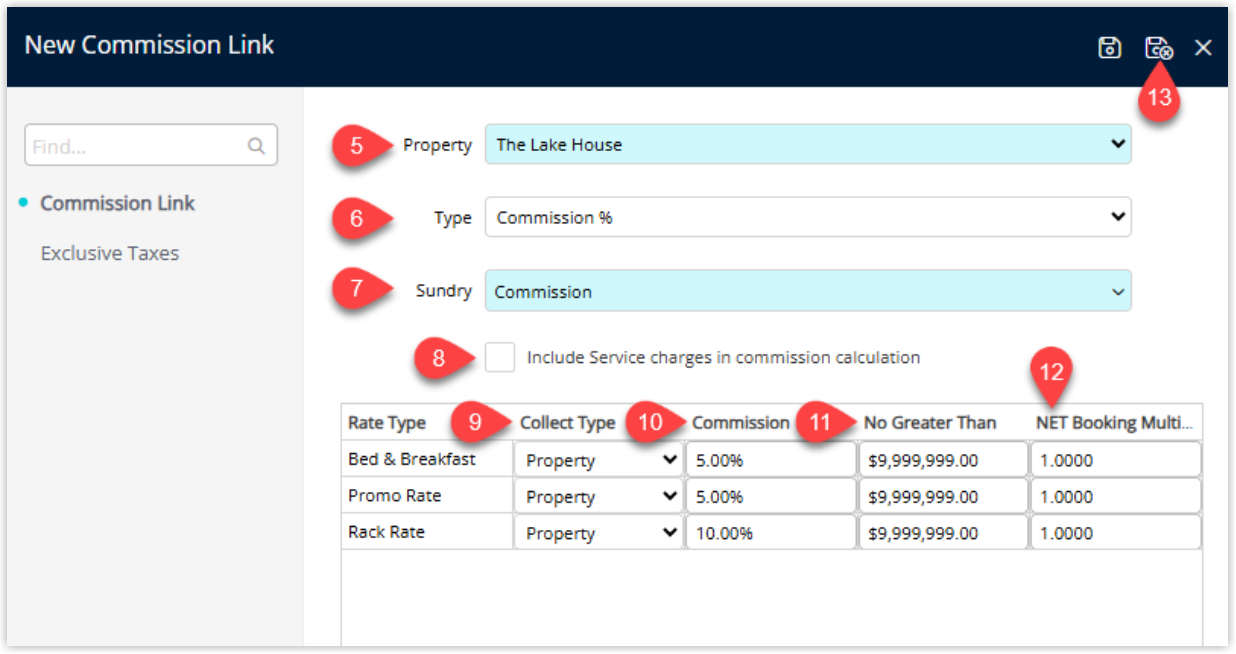This screenshot has width=1236, height=654.
Task: Click Commission field for Promo Rate
Action: tap(771, 496)
